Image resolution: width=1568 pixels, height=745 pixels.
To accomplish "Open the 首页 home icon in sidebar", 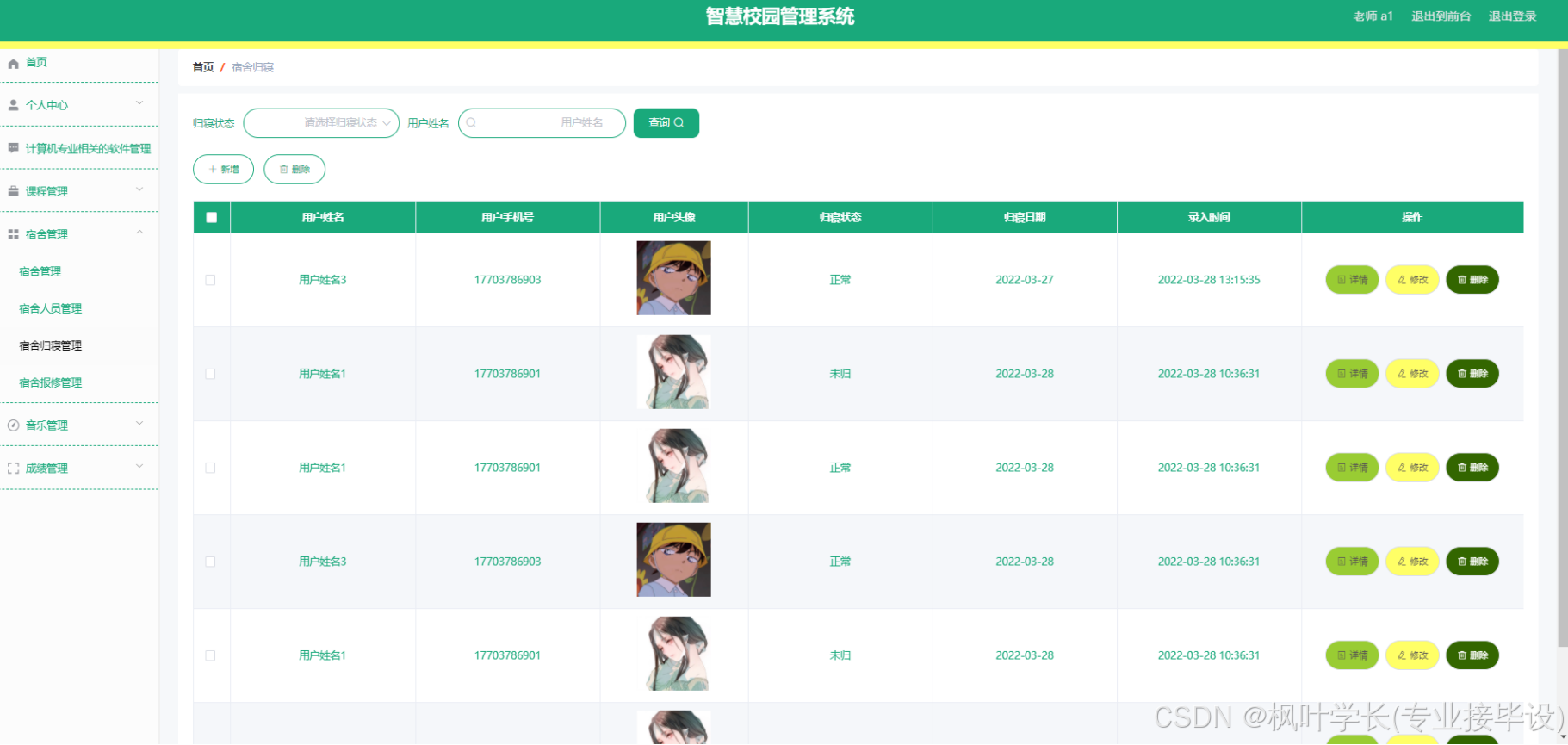I will [13, 64].
